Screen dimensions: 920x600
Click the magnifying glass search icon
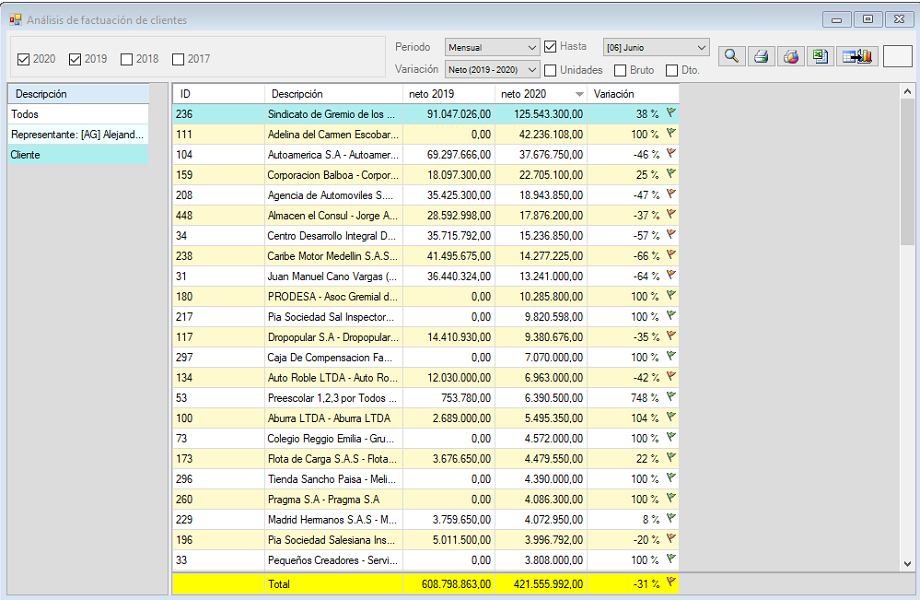732,57
